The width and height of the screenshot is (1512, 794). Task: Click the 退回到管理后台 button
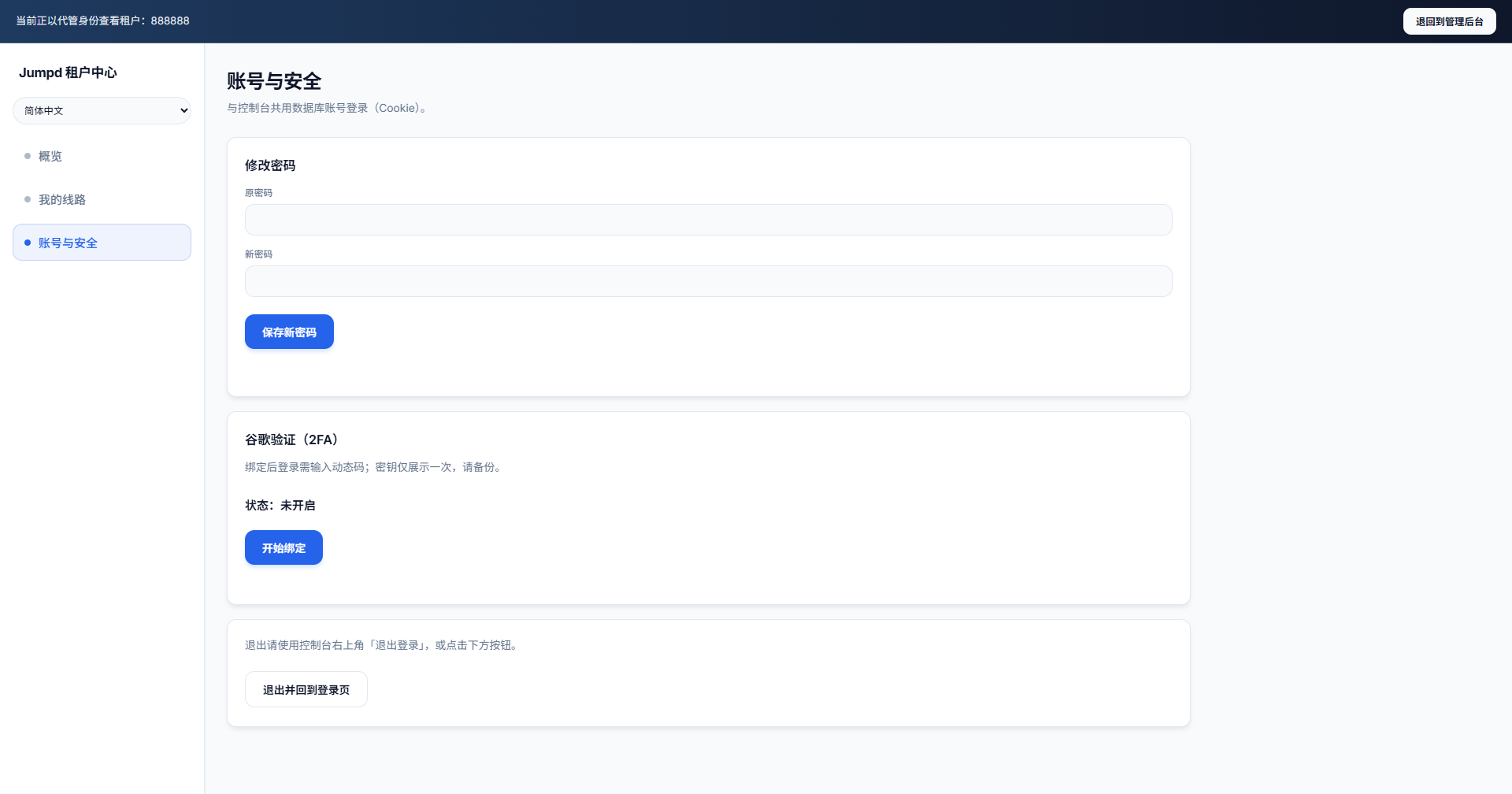pyautogui.click(x=1449, y=21)
